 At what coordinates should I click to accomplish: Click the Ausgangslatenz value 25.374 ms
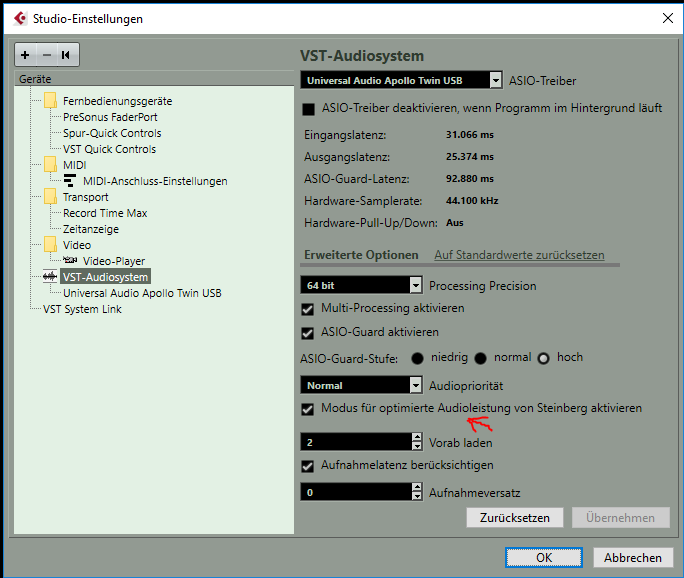click(469, 156)
